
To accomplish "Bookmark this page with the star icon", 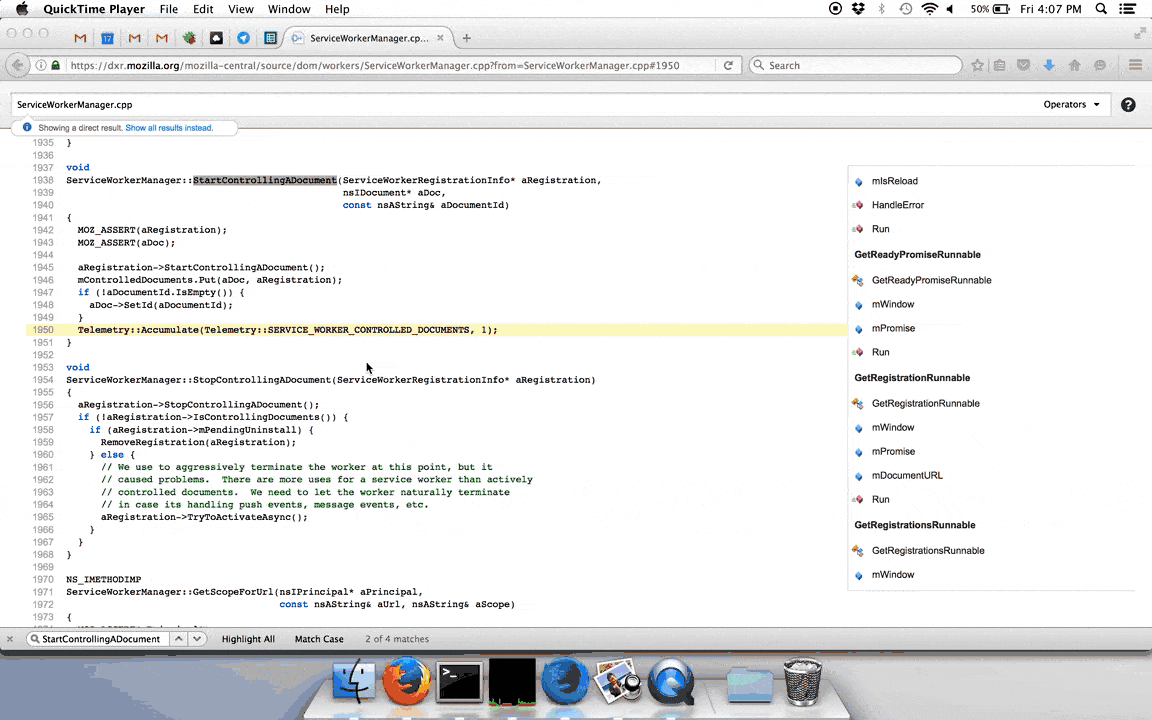I will pyautogui.click(x=977, y=65).
